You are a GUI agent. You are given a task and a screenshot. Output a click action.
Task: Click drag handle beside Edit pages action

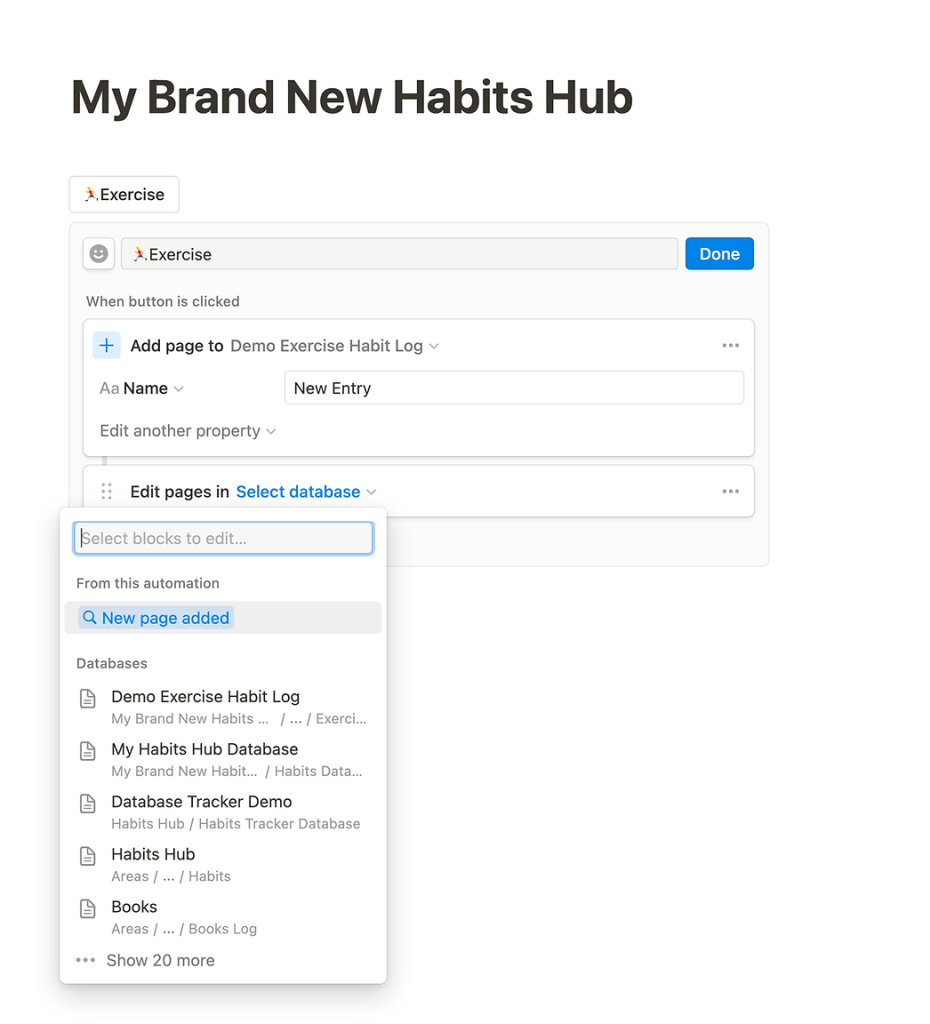coord(106,491)
